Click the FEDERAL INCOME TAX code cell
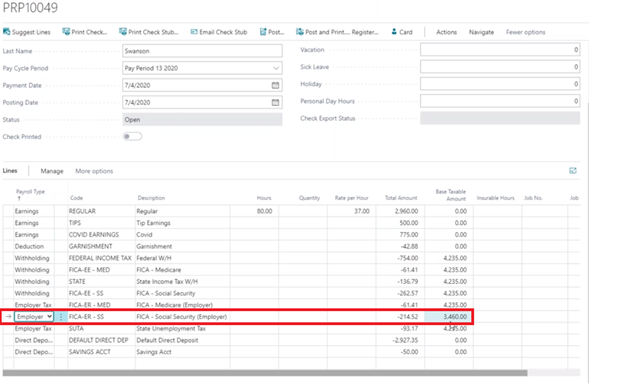This screenshot has width=623, height=384. tap(101, 258)
